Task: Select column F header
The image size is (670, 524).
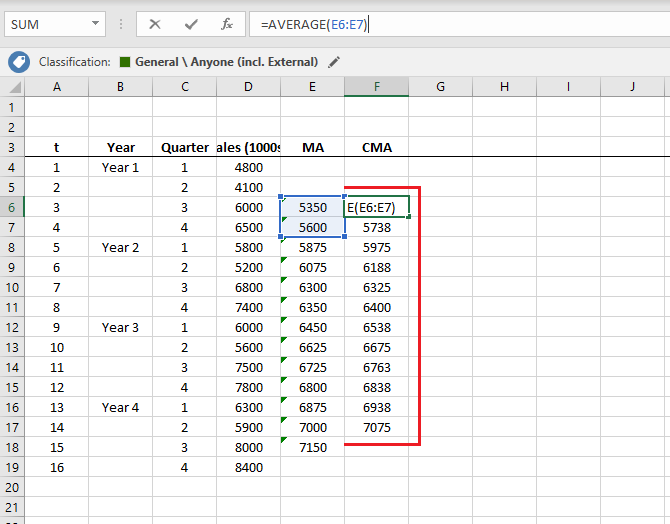Action: [376, 87]
